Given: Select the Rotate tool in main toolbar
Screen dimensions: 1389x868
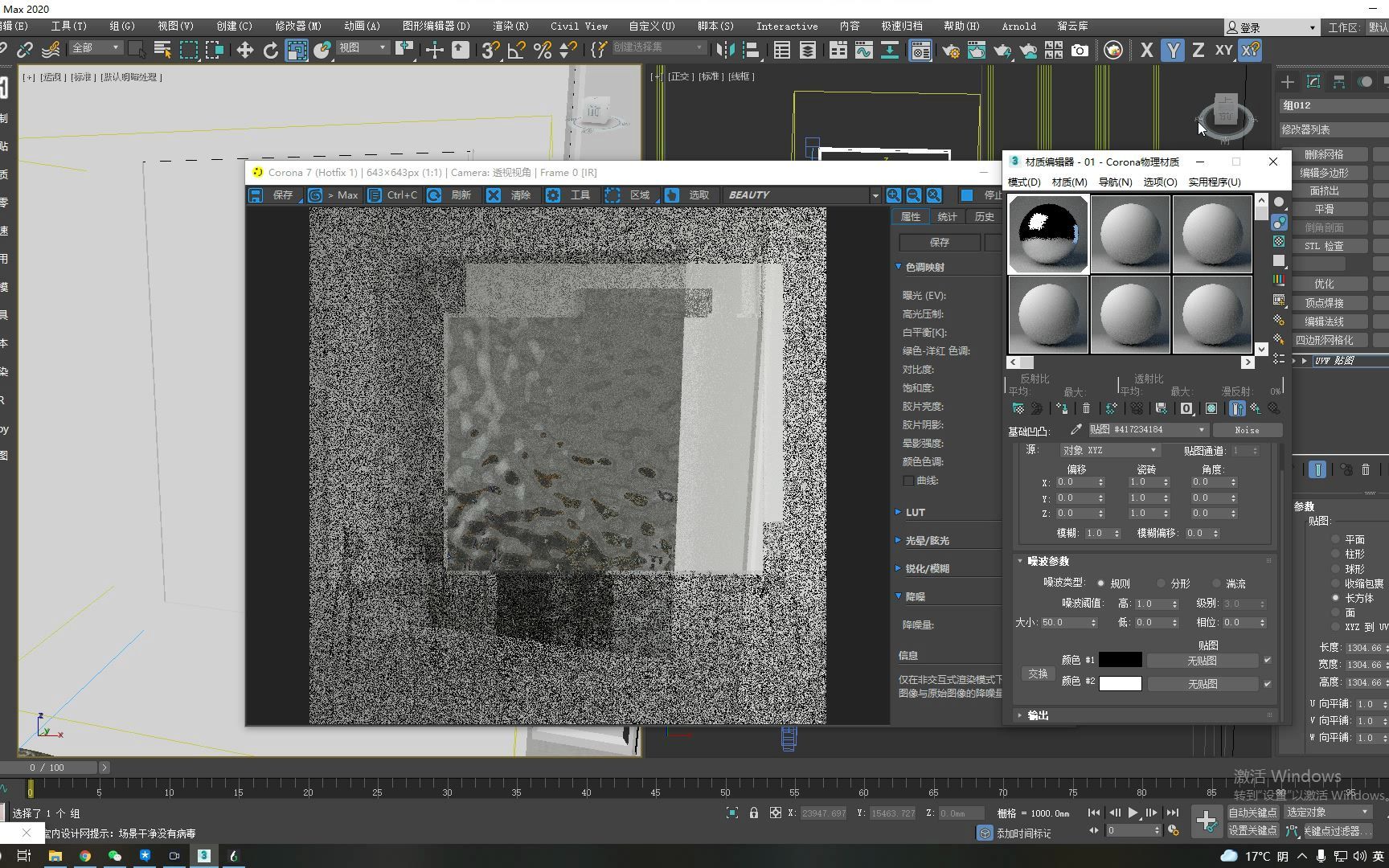Looking at the screenshot, I should [271, 51].
